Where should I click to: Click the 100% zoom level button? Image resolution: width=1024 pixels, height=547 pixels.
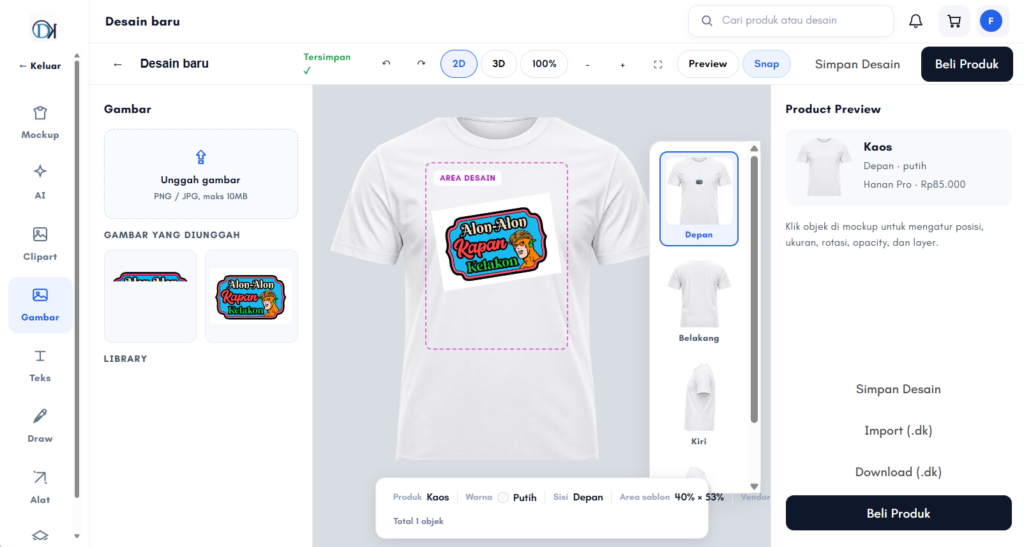point(544,64)
